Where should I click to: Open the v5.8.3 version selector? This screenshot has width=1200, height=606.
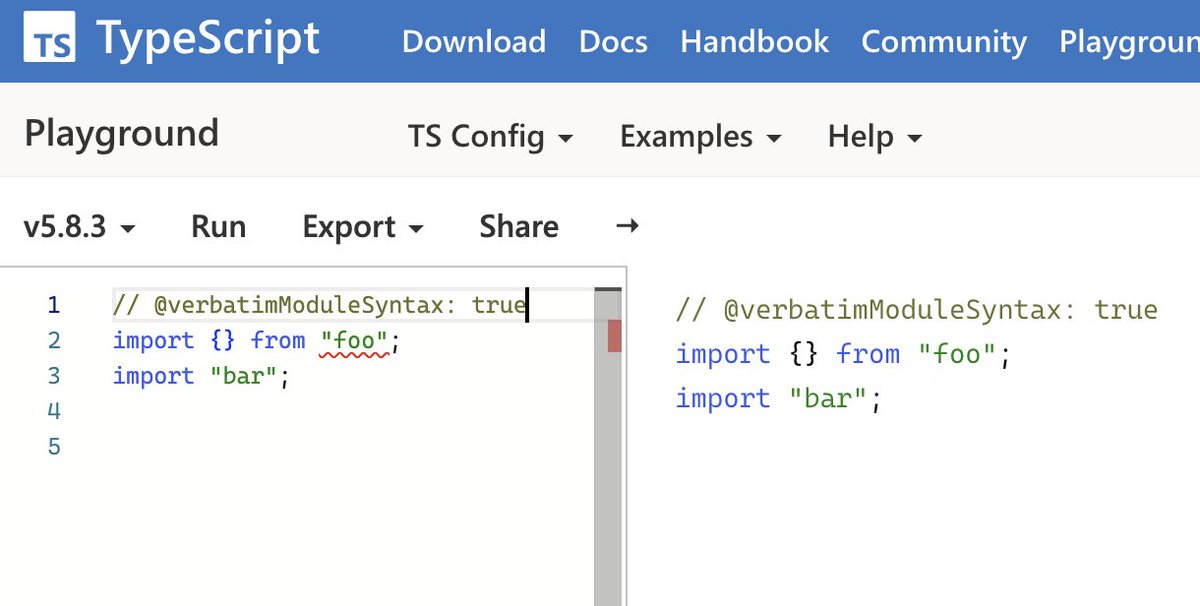79,227
